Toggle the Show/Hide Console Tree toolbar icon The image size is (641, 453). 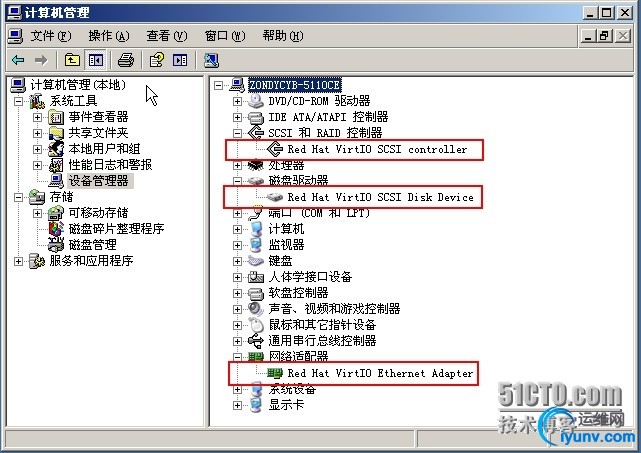click(x=96, y=61)
